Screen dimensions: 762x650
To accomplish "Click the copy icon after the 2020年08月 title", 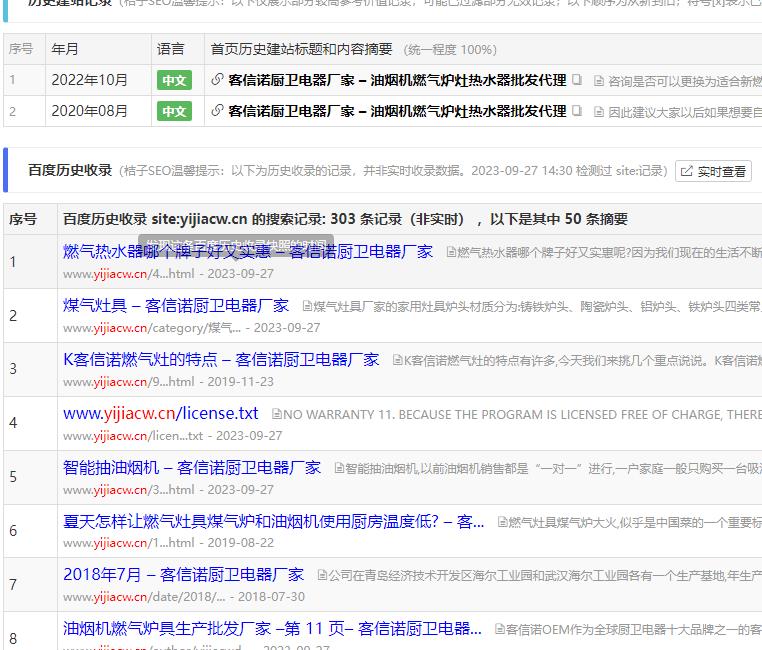I will (576, 111).
